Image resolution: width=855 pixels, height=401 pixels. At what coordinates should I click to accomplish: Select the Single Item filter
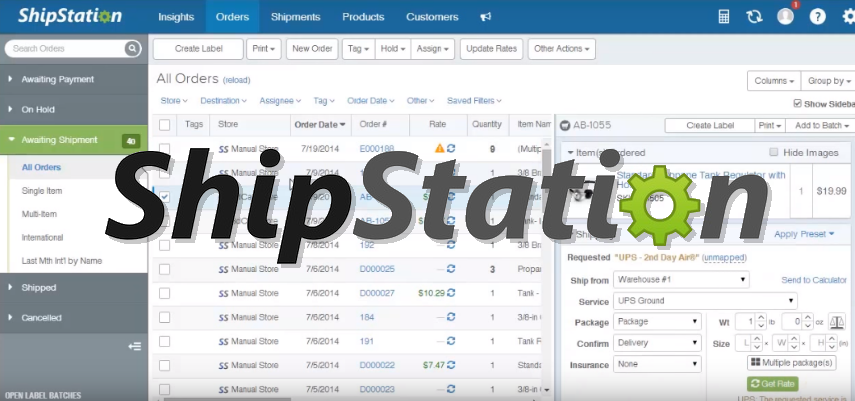tap(42, 191)
